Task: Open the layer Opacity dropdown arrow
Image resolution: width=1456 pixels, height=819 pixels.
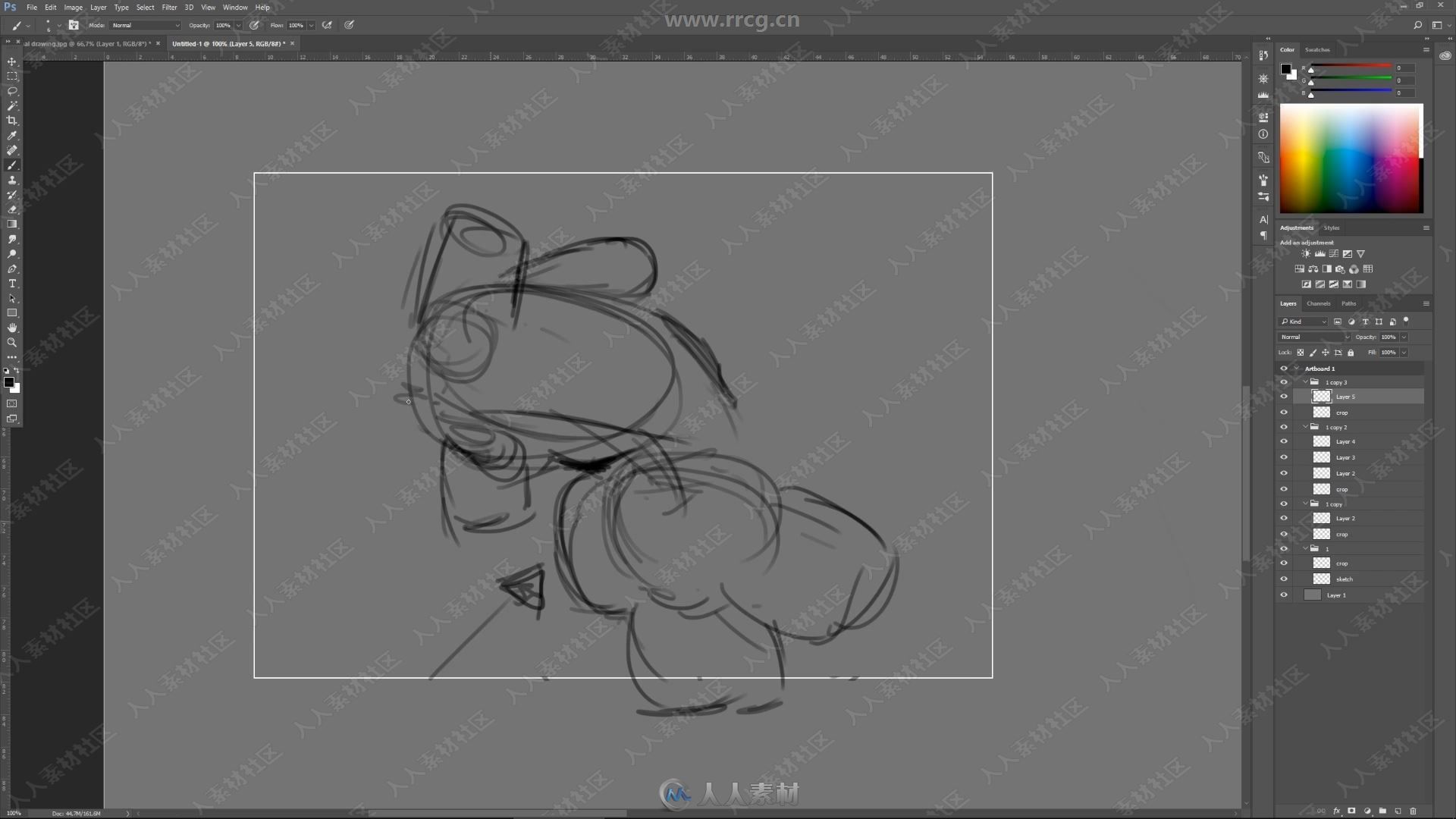Action: coord(1404,337)
